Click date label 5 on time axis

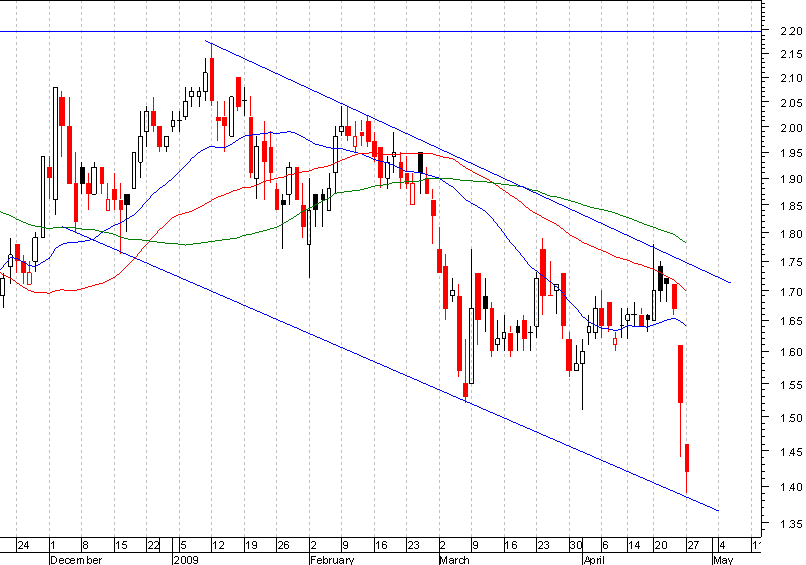pos(183,545)
